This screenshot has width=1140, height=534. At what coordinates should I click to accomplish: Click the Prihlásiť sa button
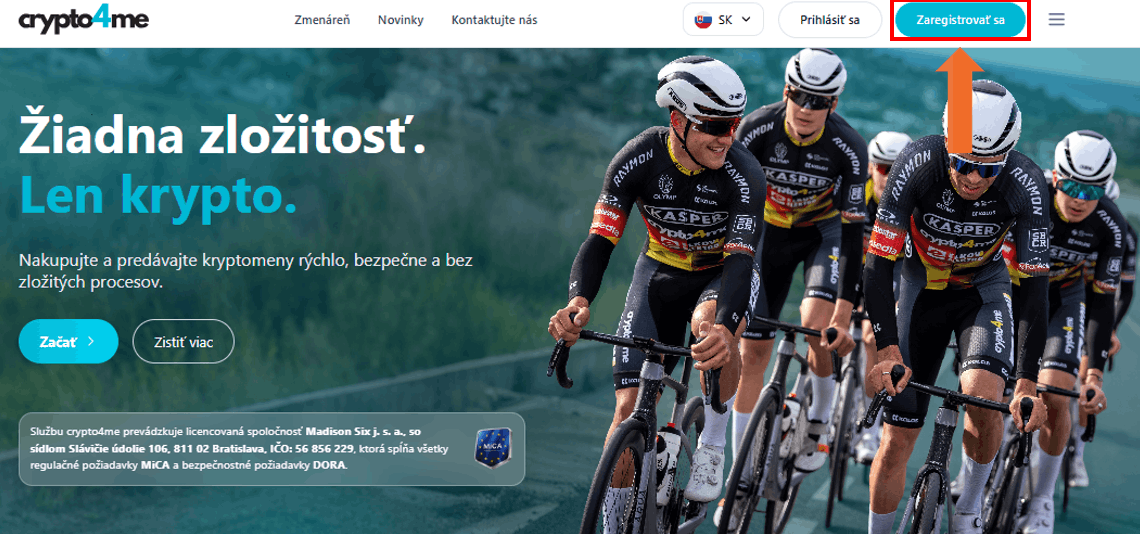coord(830,20)
